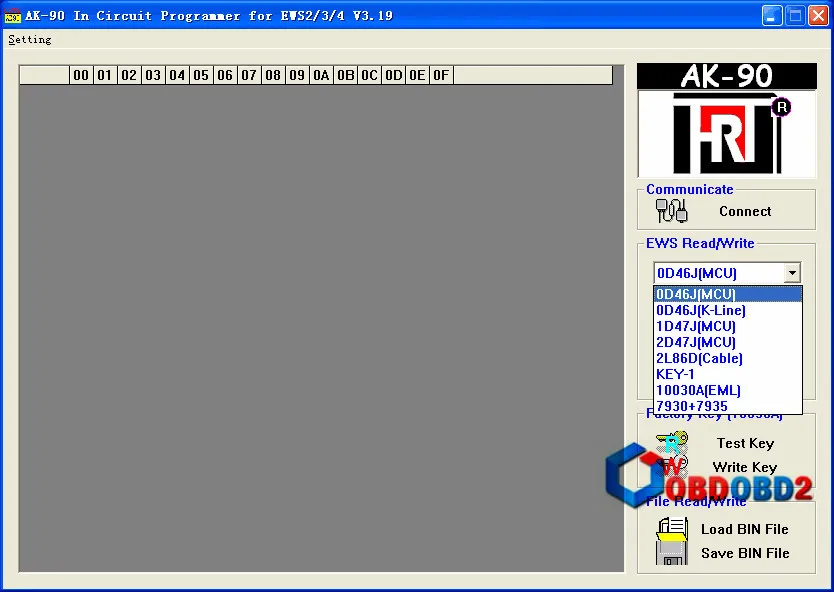Click Write Key button
Image resolution: width=834 pixels, height=592 pixels.
tap(745, 467)
